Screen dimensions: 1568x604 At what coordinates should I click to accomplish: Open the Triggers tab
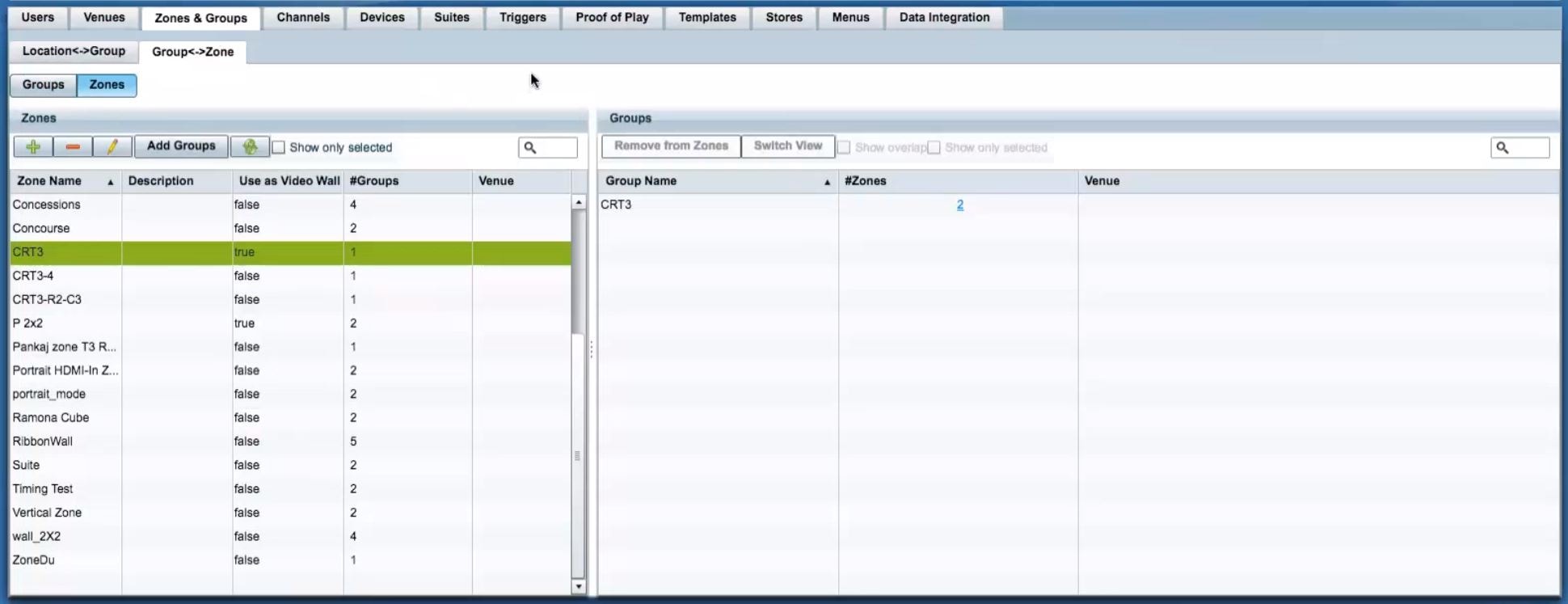pos(523,17)
